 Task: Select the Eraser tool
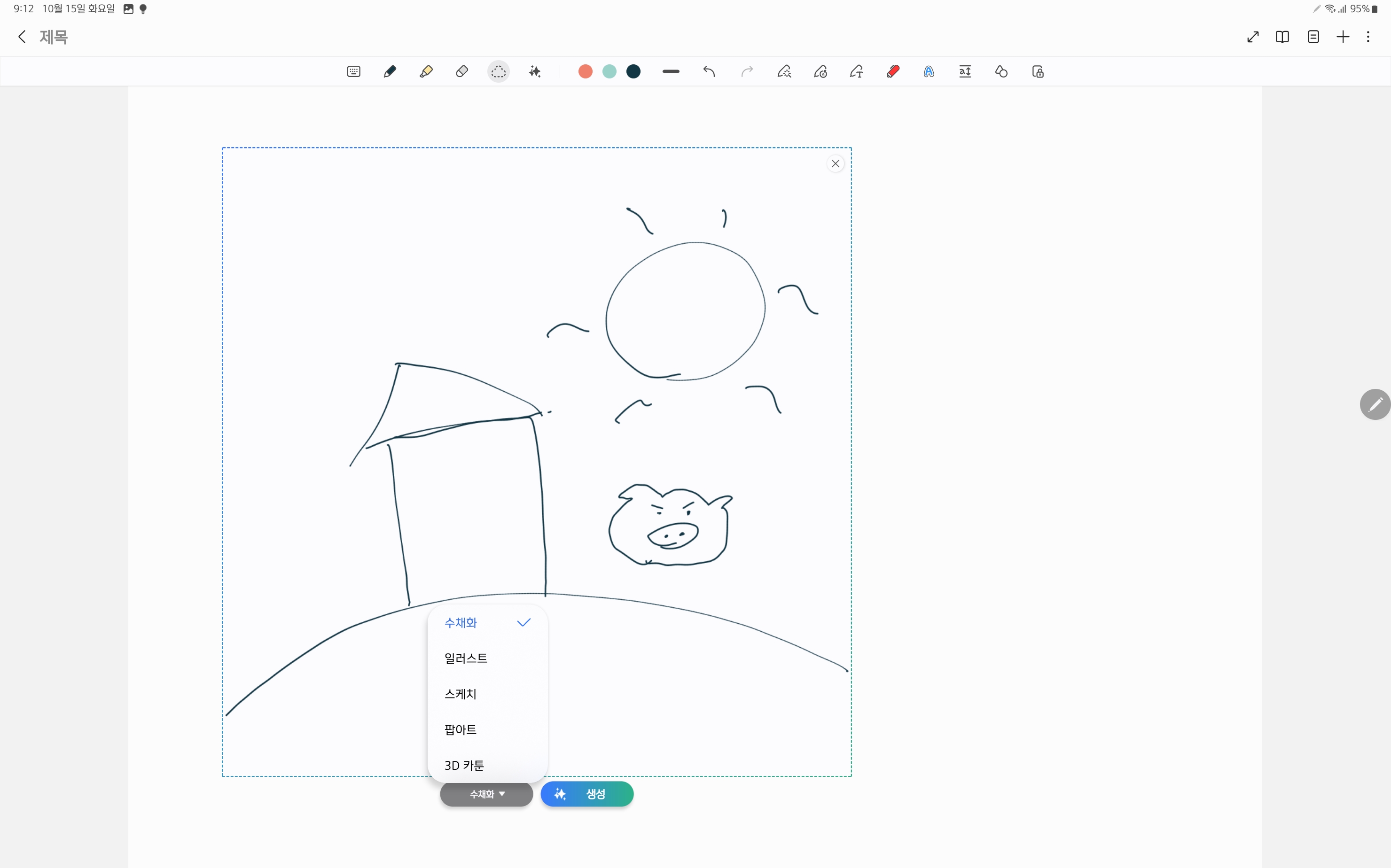pos(462,72)
